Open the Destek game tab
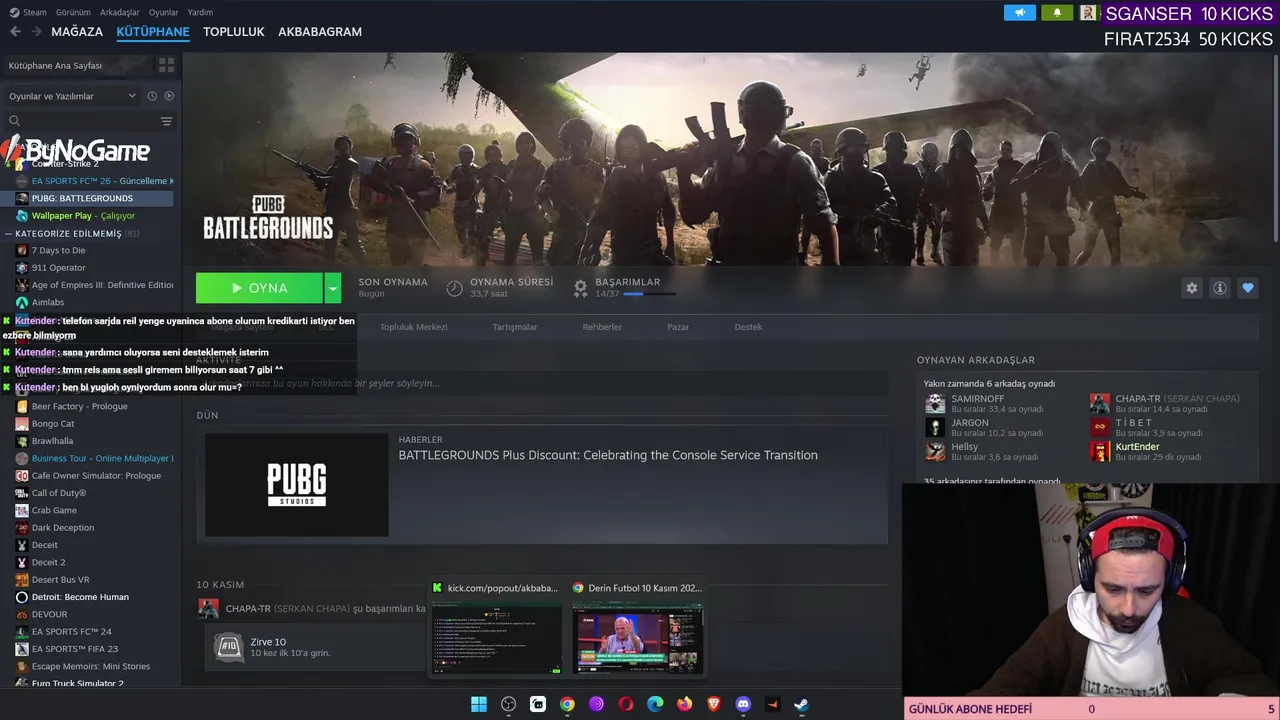The image size is (1280, 720). 748,327
